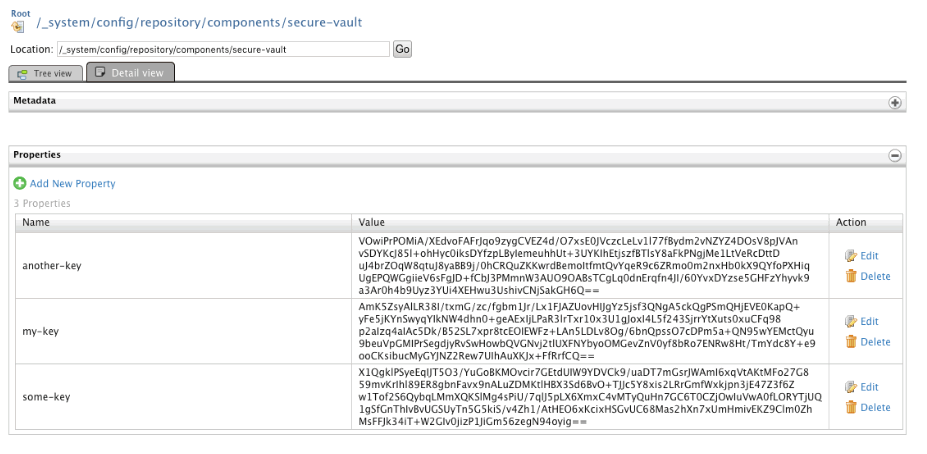Image resolution: width=927 pixels, height=454 pixels.
Task: Click the Root registry icon
Action: 20,24
